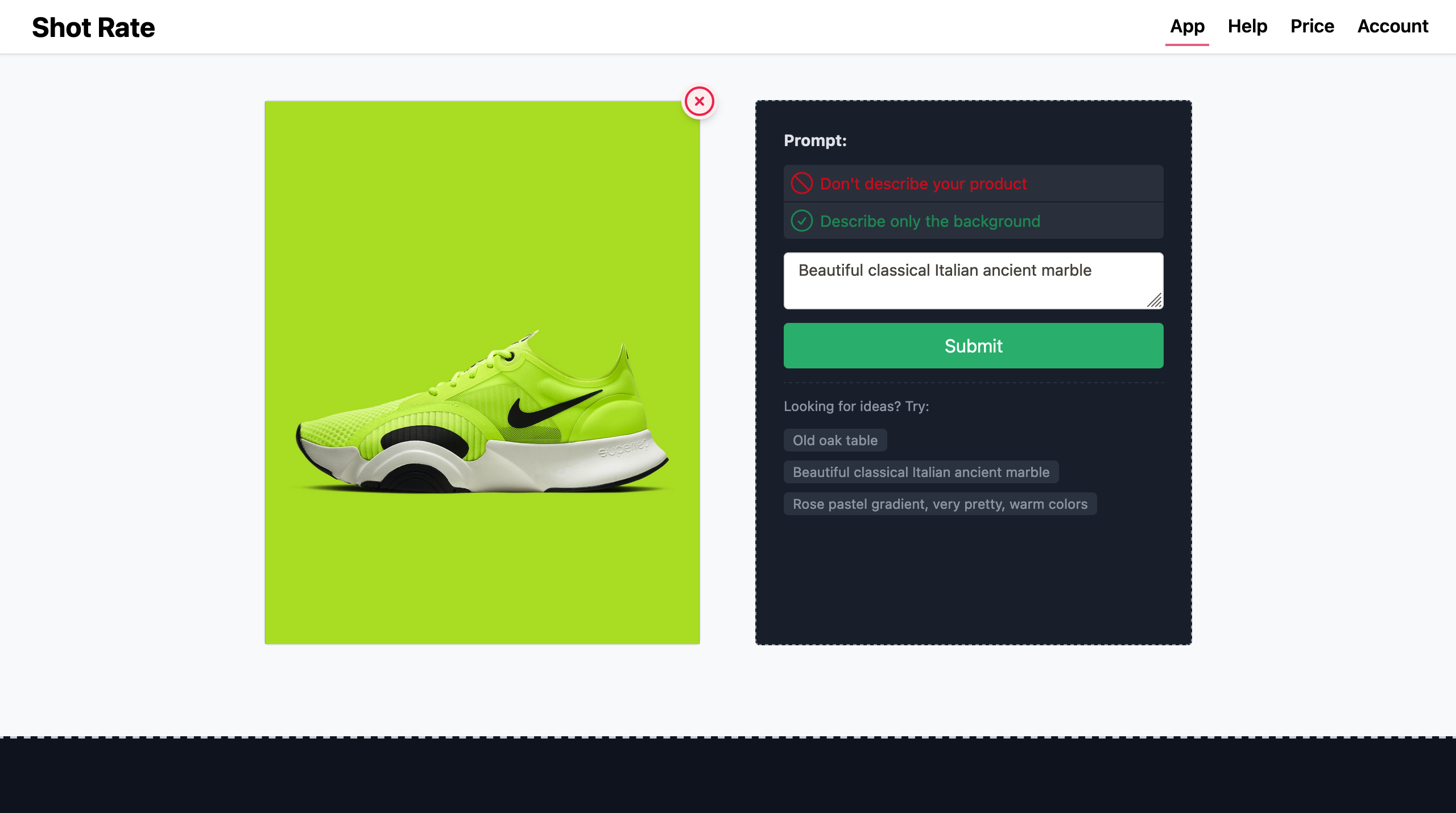This screenshot has height=813, width=1456.
Task: Submit the prompt with the green Submit button
Action: pyautogui.click(x=973, y=346)
